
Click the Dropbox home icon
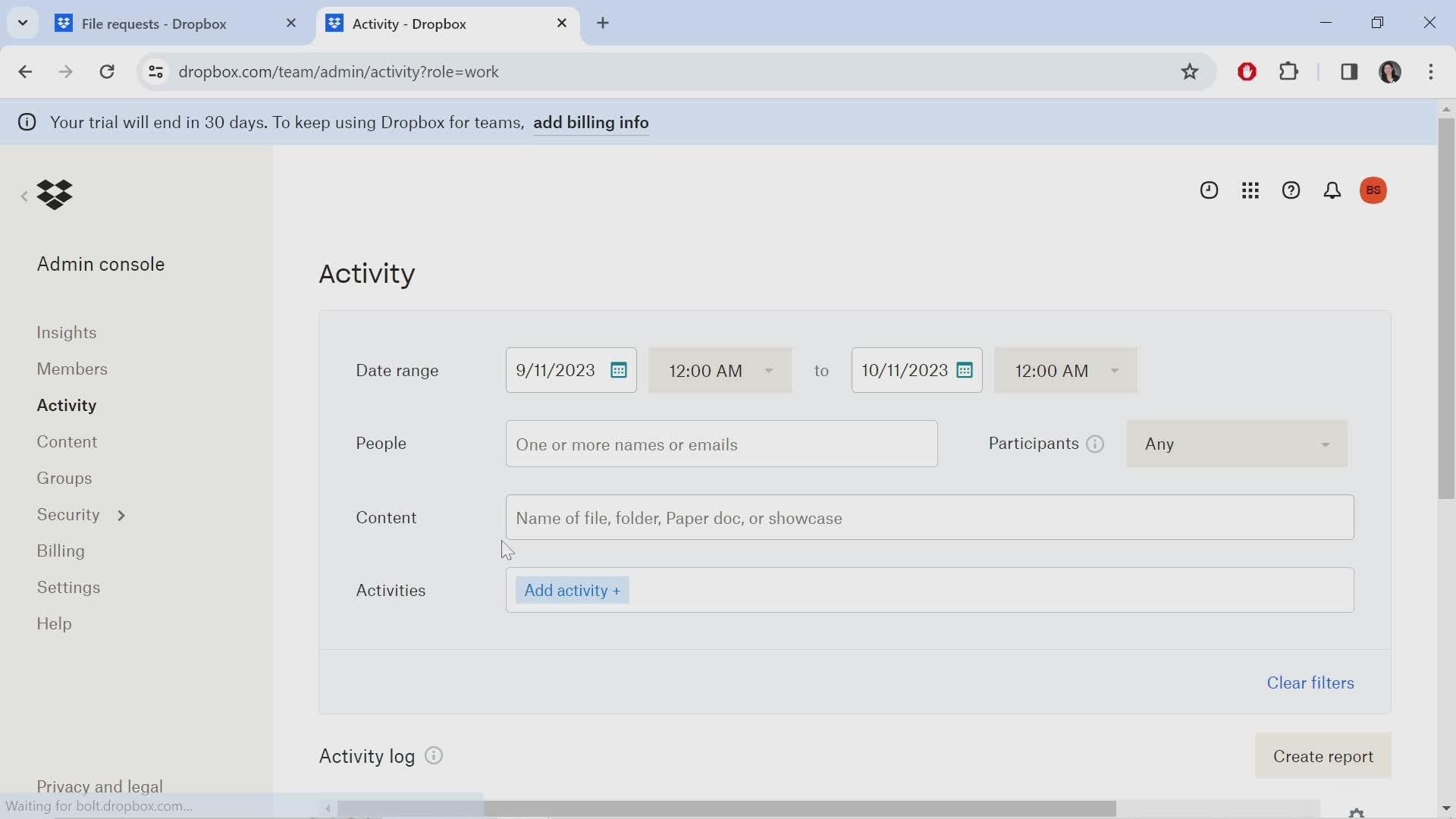pos(54,194)
